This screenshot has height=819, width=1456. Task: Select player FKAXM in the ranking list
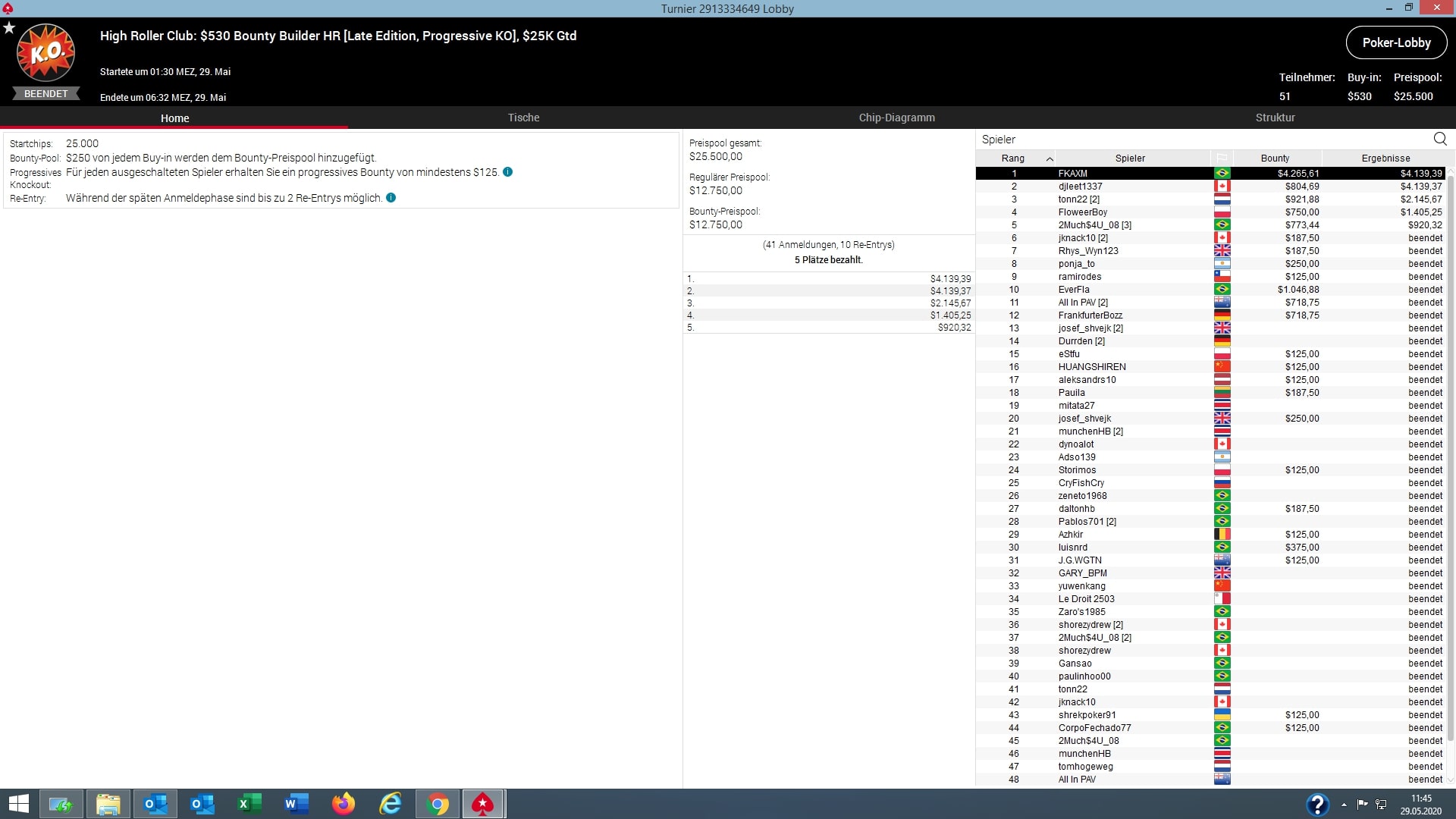[1073, 174]
